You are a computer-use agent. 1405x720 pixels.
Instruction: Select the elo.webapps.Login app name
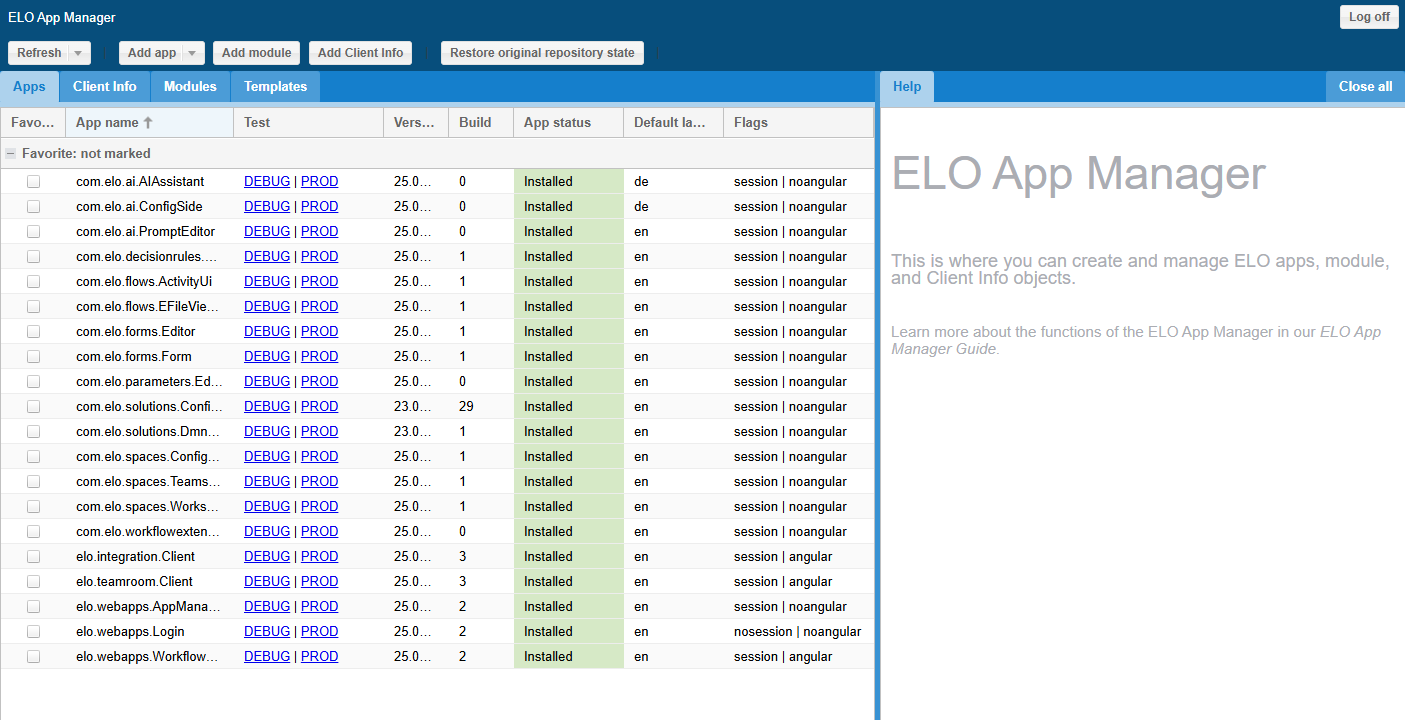(x=130, y=632)
